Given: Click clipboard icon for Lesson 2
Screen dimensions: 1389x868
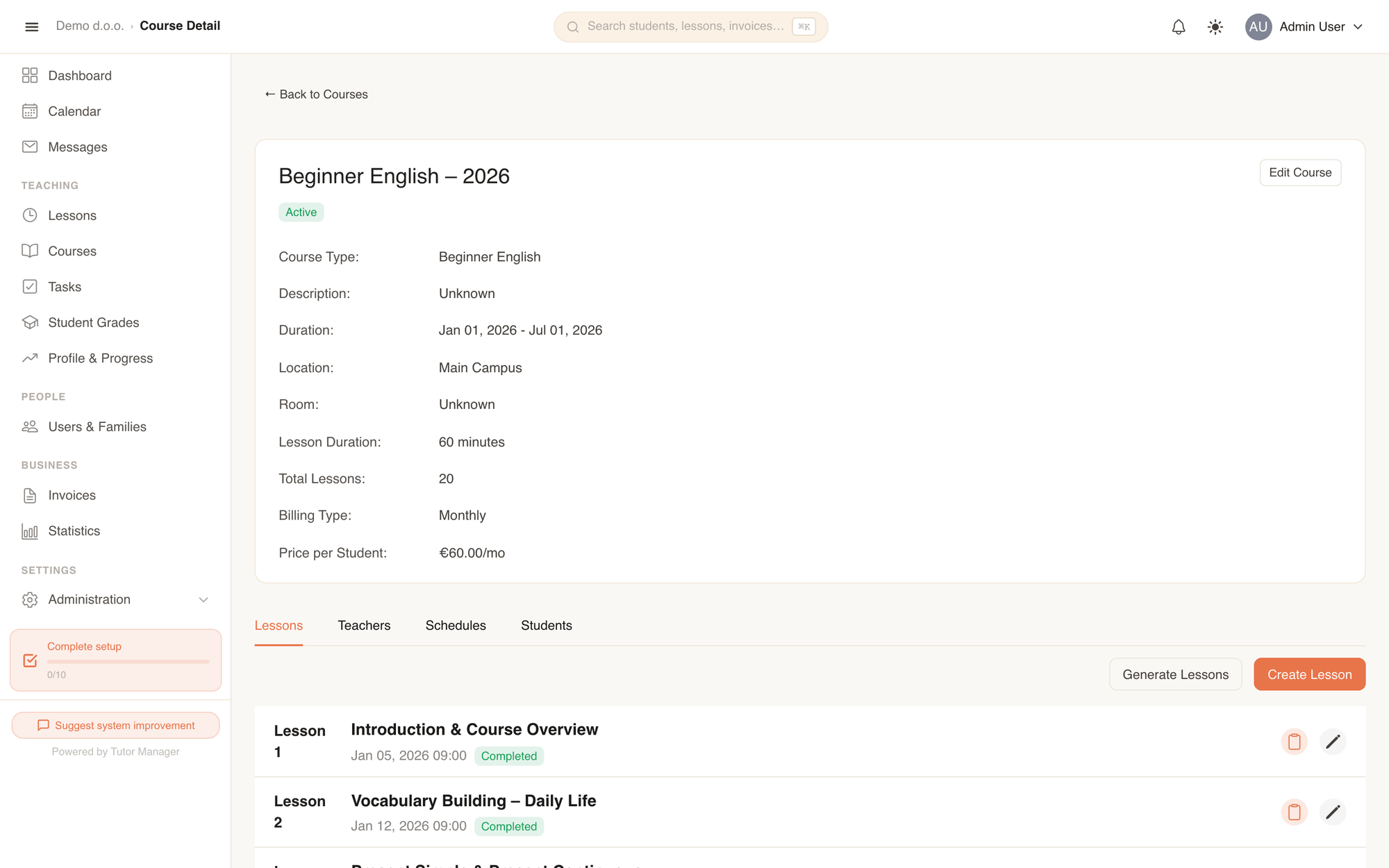Looking at the screenshot, I should [x=1294, y=812].
